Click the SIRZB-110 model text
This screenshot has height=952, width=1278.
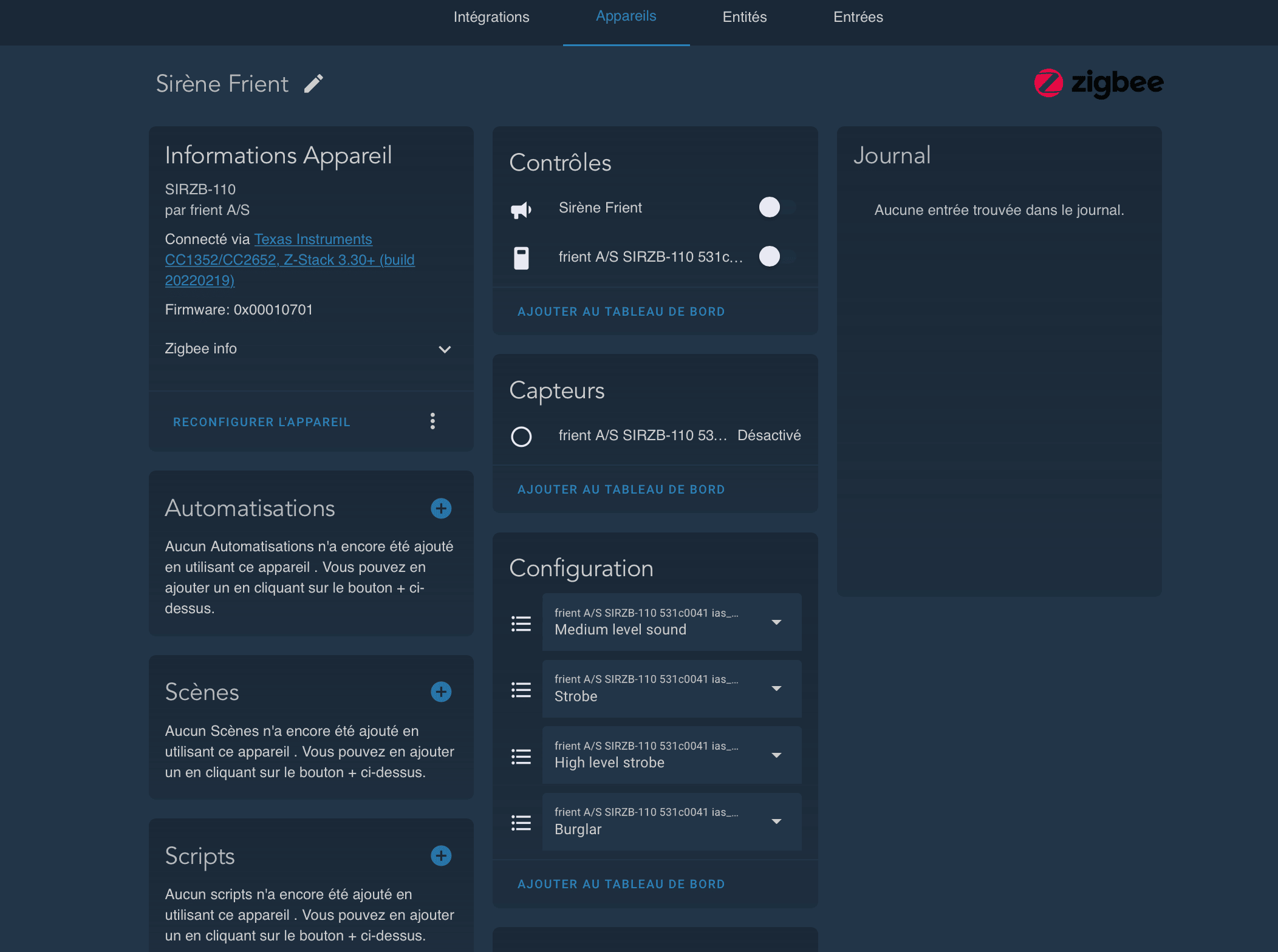point(200,189)
